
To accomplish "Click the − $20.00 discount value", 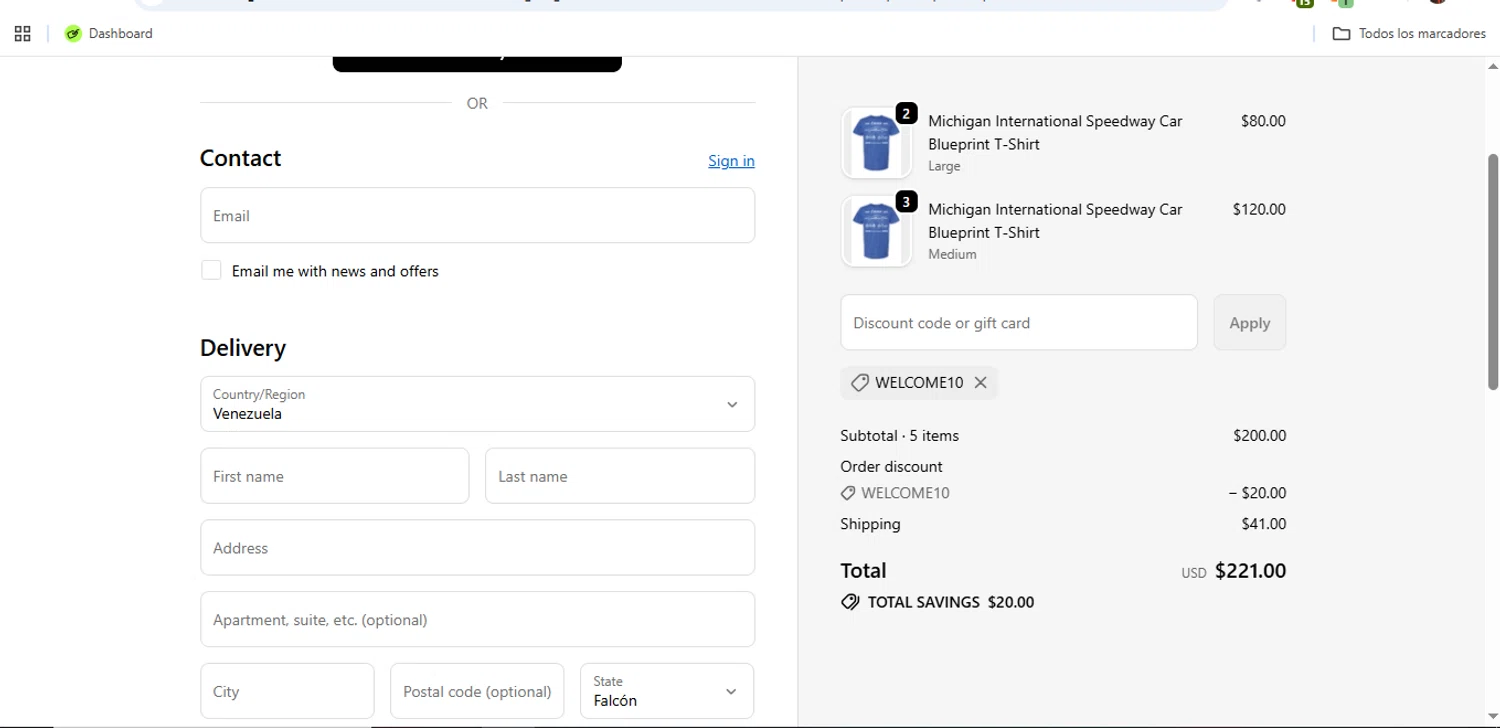I will pyautogui.click(x=1257, y=493).
